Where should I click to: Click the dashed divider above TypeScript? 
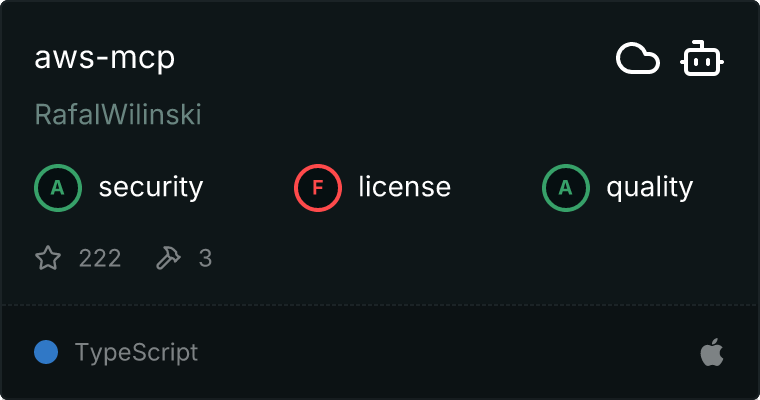click(380, 304)
